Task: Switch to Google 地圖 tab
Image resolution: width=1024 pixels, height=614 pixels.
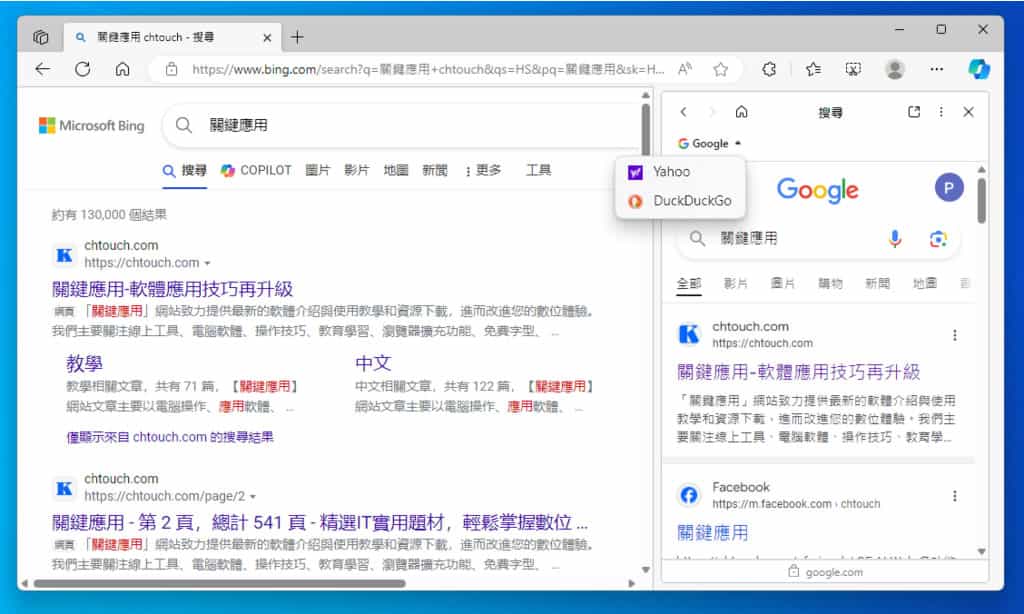Action: pos(924,283)
